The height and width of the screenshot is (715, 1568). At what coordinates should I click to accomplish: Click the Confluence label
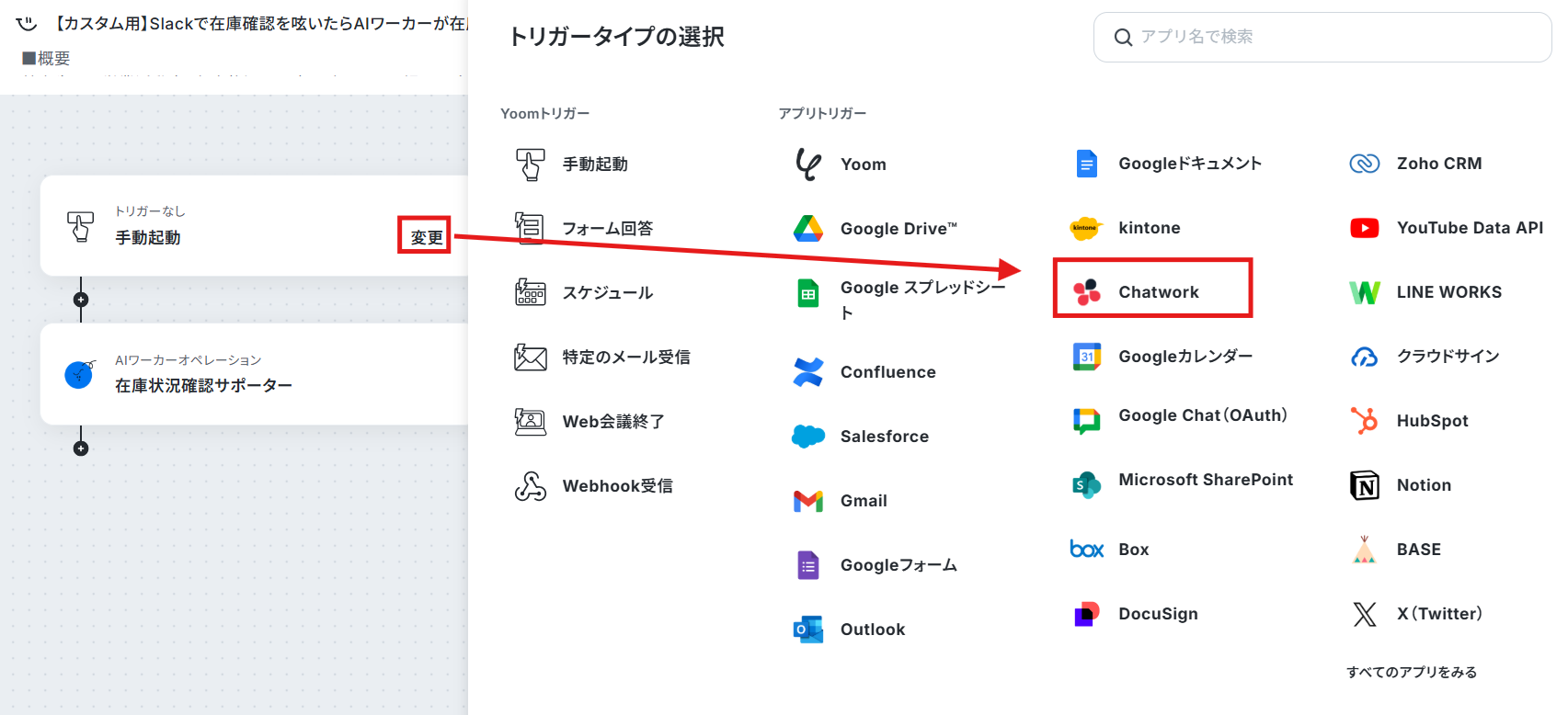[x=888, y=372]
